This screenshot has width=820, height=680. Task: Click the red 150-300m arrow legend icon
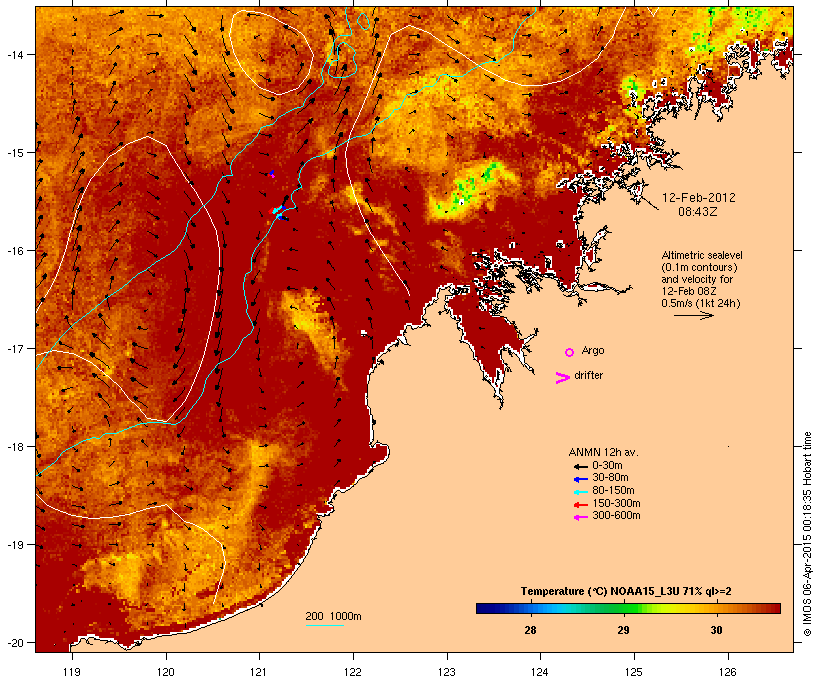(580, 505)
